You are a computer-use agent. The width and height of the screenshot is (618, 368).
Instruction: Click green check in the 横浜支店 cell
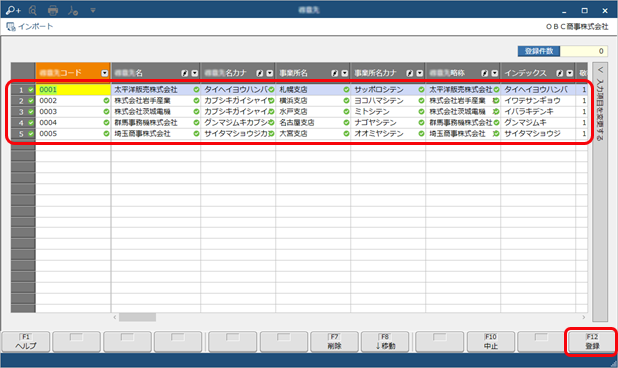(x=346, y=101)
